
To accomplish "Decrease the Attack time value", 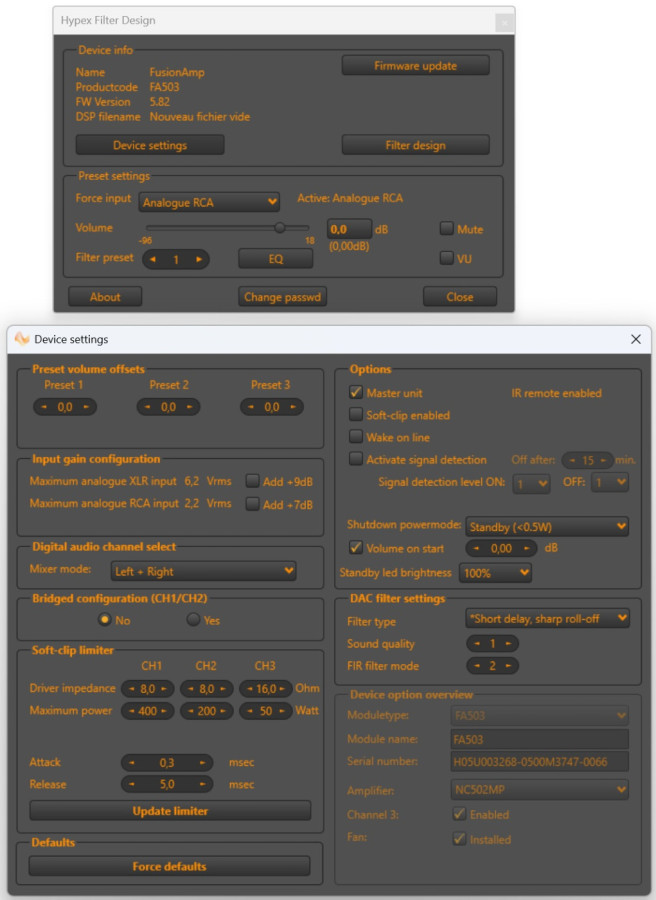I will pos(132,763).
